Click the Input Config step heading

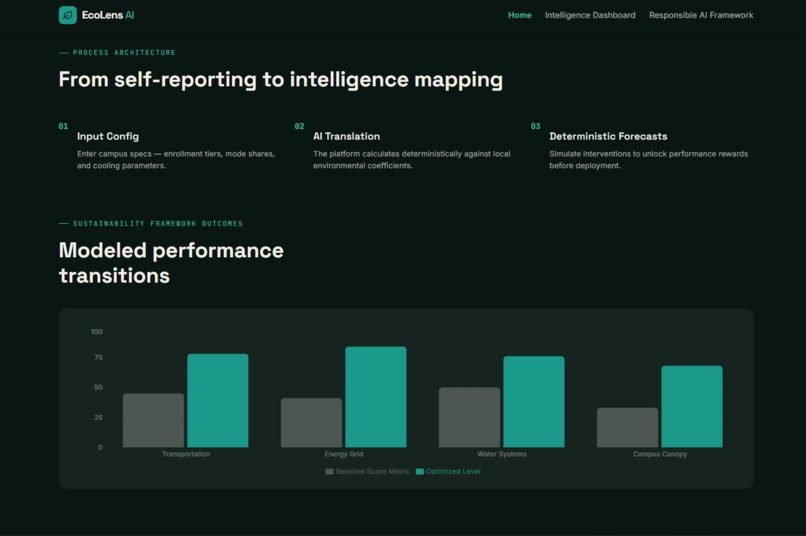108,136
